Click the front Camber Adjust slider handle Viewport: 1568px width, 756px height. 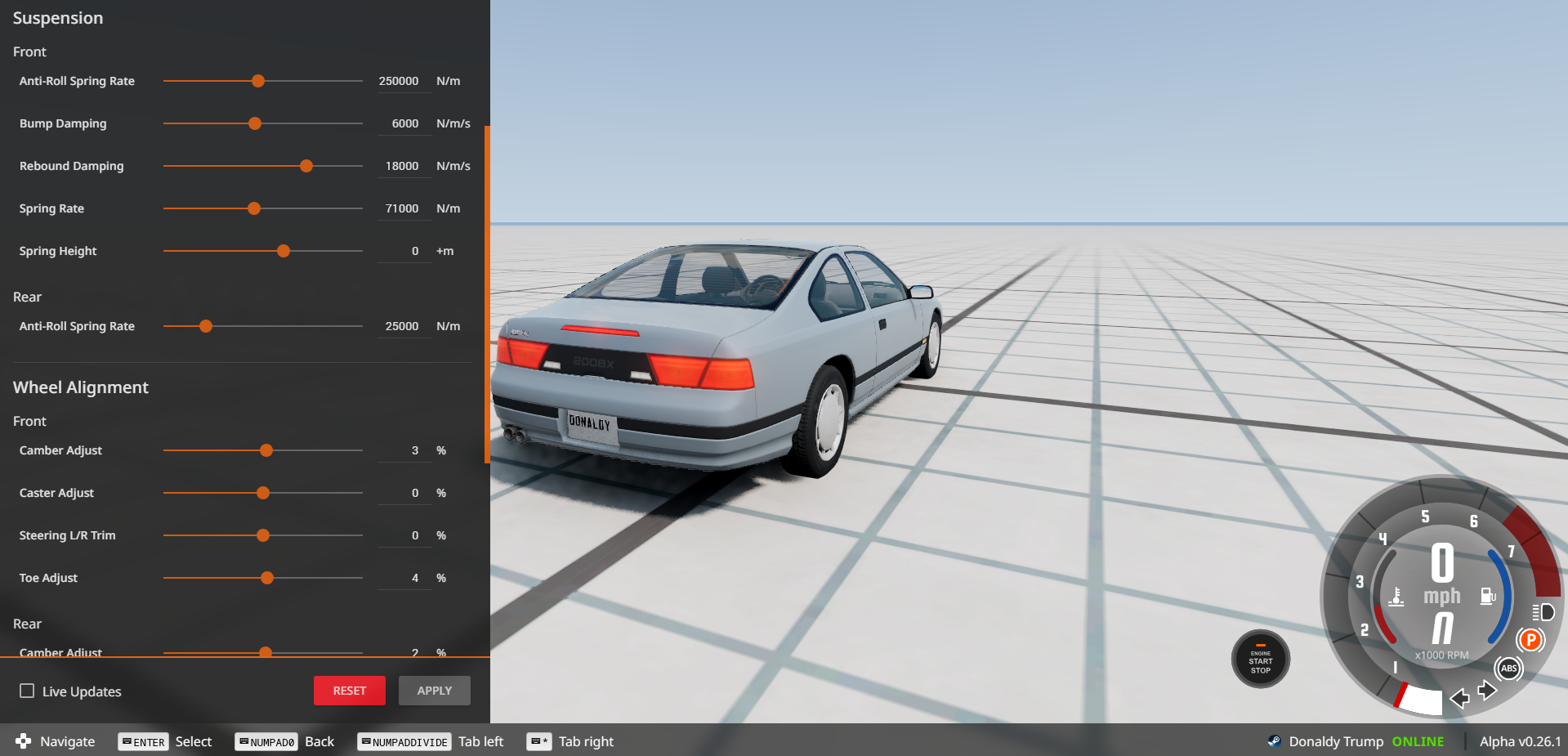[x=266, y=450]
